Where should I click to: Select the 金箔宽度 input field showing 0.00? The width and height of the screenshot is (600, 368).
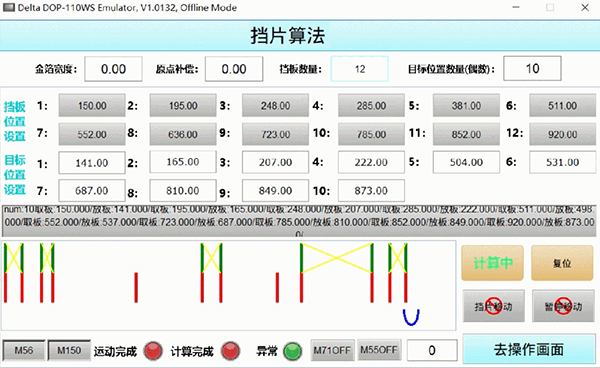113,69
